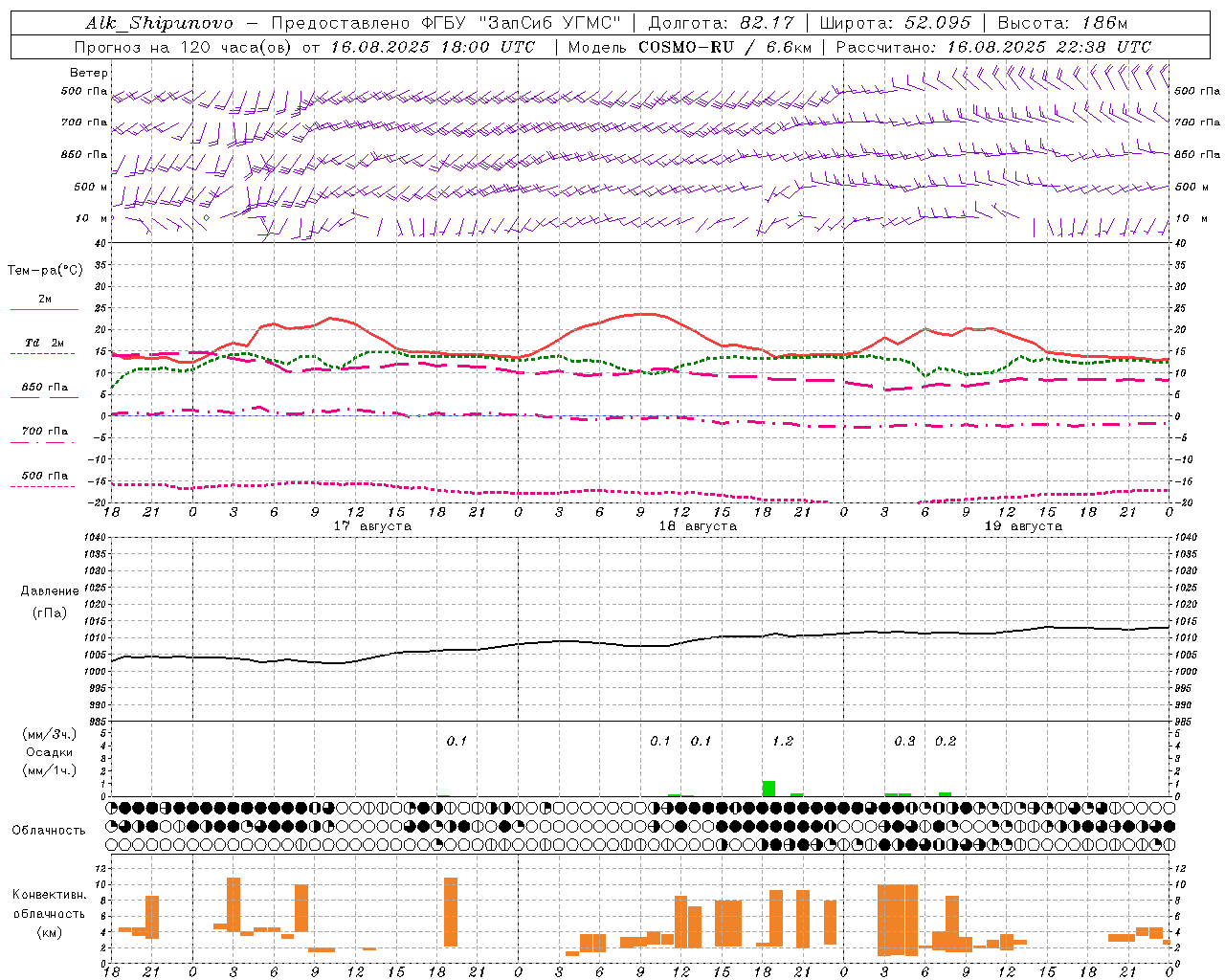Click the station name Alk_Shipunovo
The height and width of the screenshot is (980, 1225).
pos(159,23)
